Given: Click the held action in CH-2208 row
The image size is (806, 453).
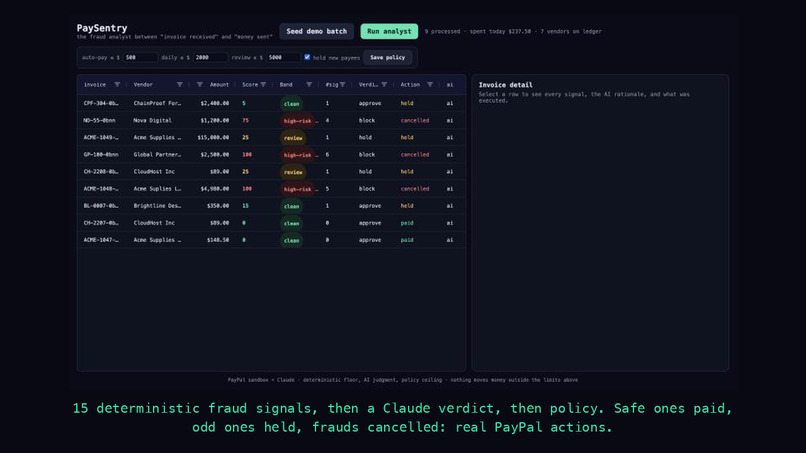Looking at the screenshot, I should tap(407, 172).
